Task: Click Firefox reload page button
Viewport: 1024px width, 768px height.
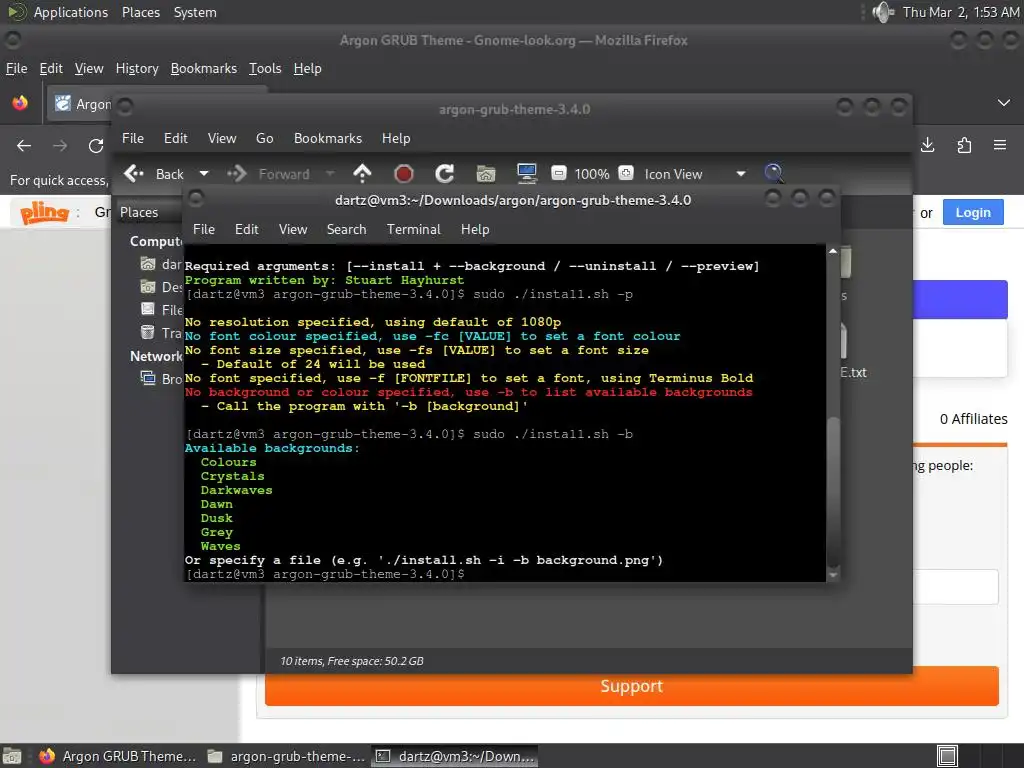Action: (96, 146)
